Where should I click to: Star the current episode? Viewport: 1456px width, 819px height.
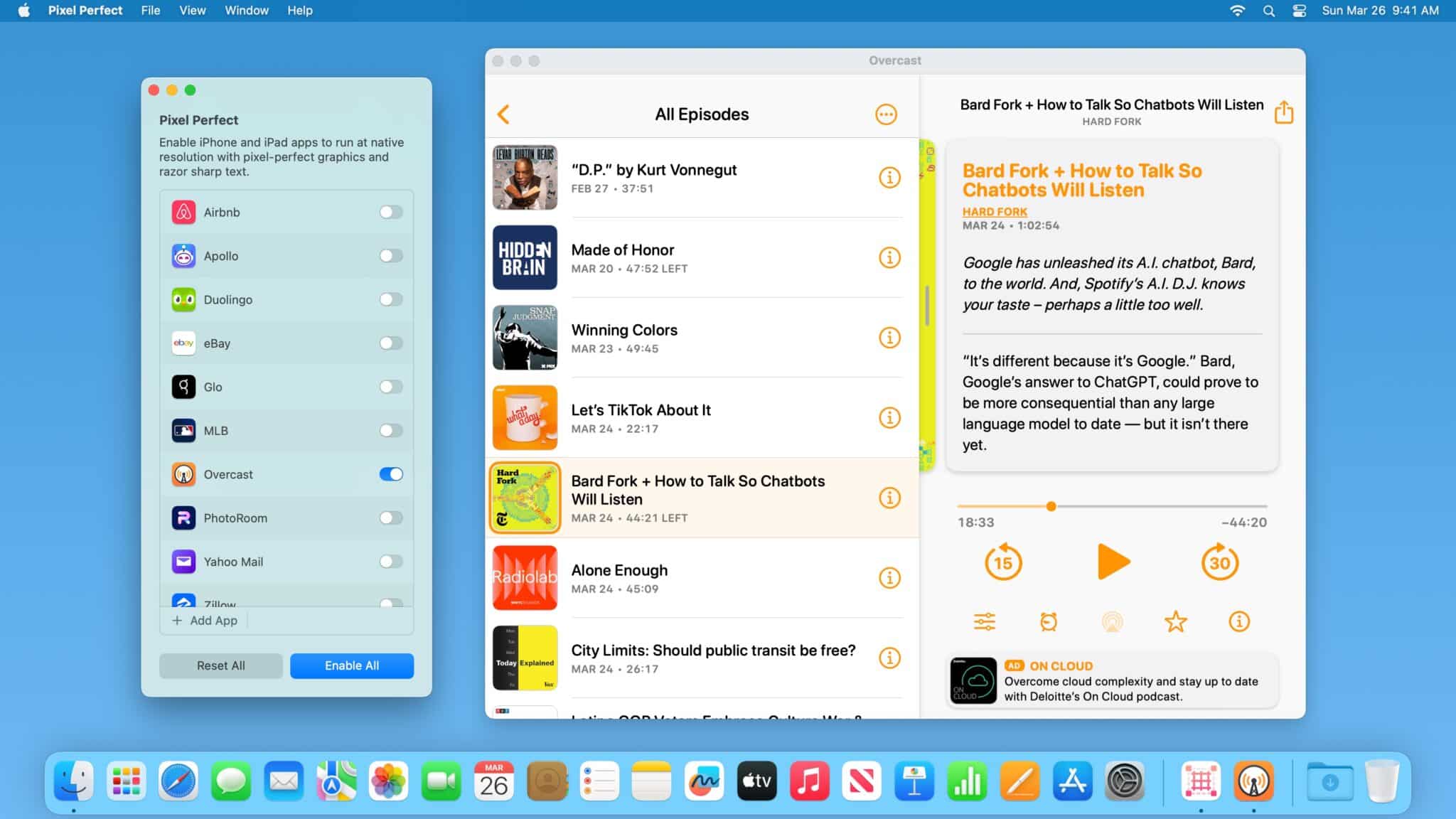click(x=1175, y=621)
